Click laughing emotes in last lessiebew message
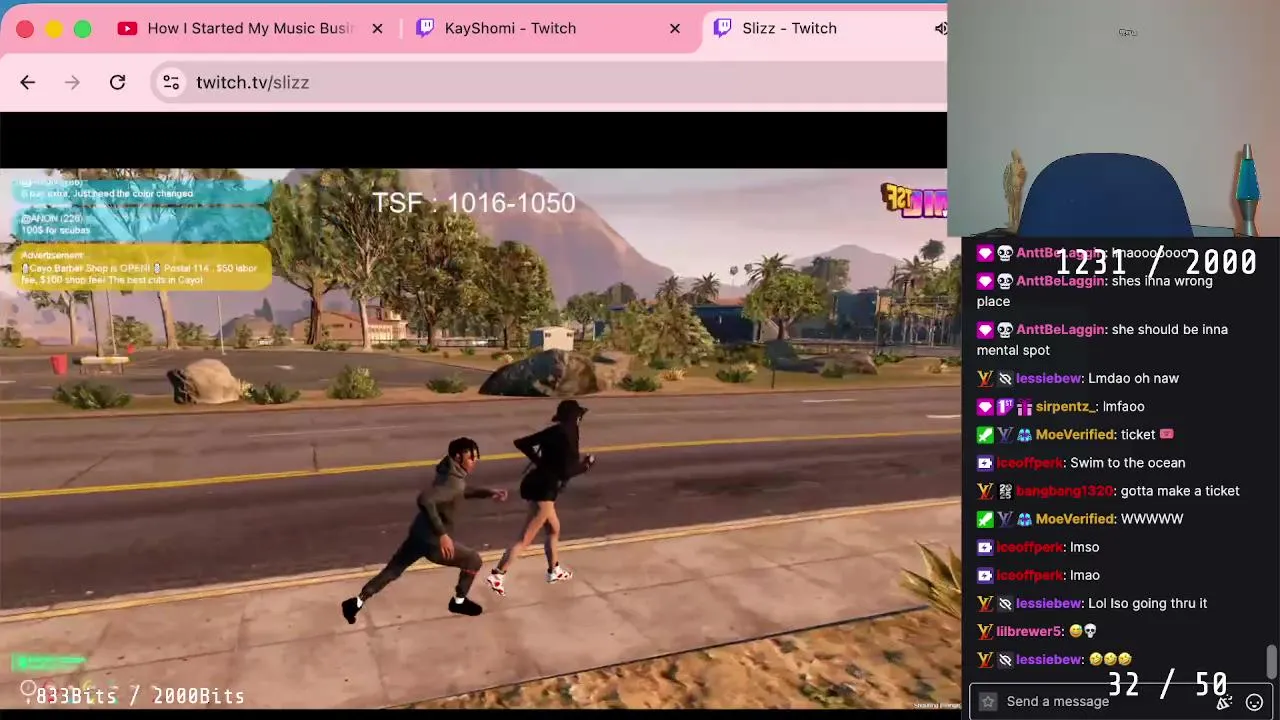Image resolution: width=1280 pixels, height=720 pixels. click(x=1110, y=659)
